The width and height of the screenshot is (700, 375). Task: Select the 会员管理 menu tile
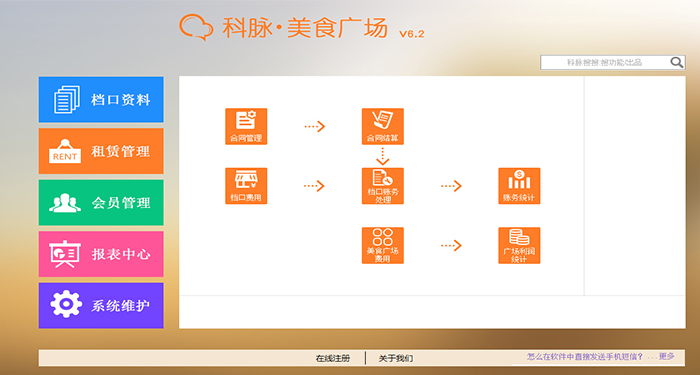tap(101, 203)
